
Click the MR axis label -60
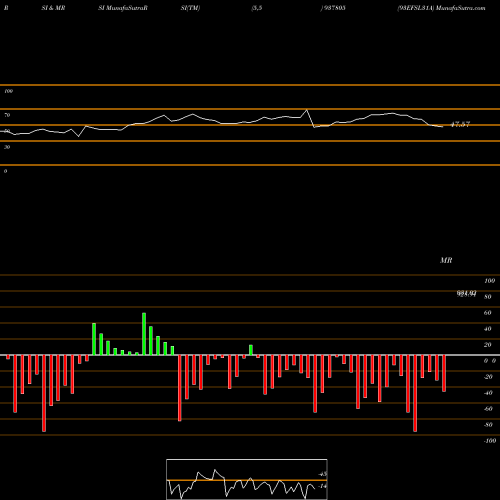coord(488,409)
